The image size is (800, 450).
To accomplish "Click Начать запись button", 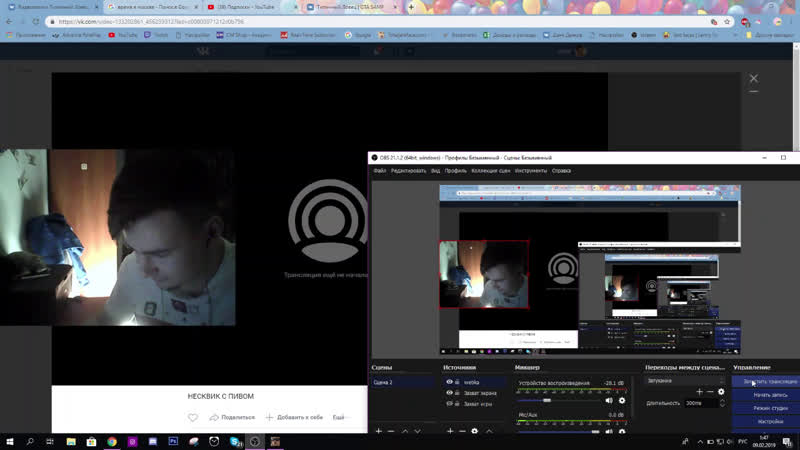I will pos(770,395).
